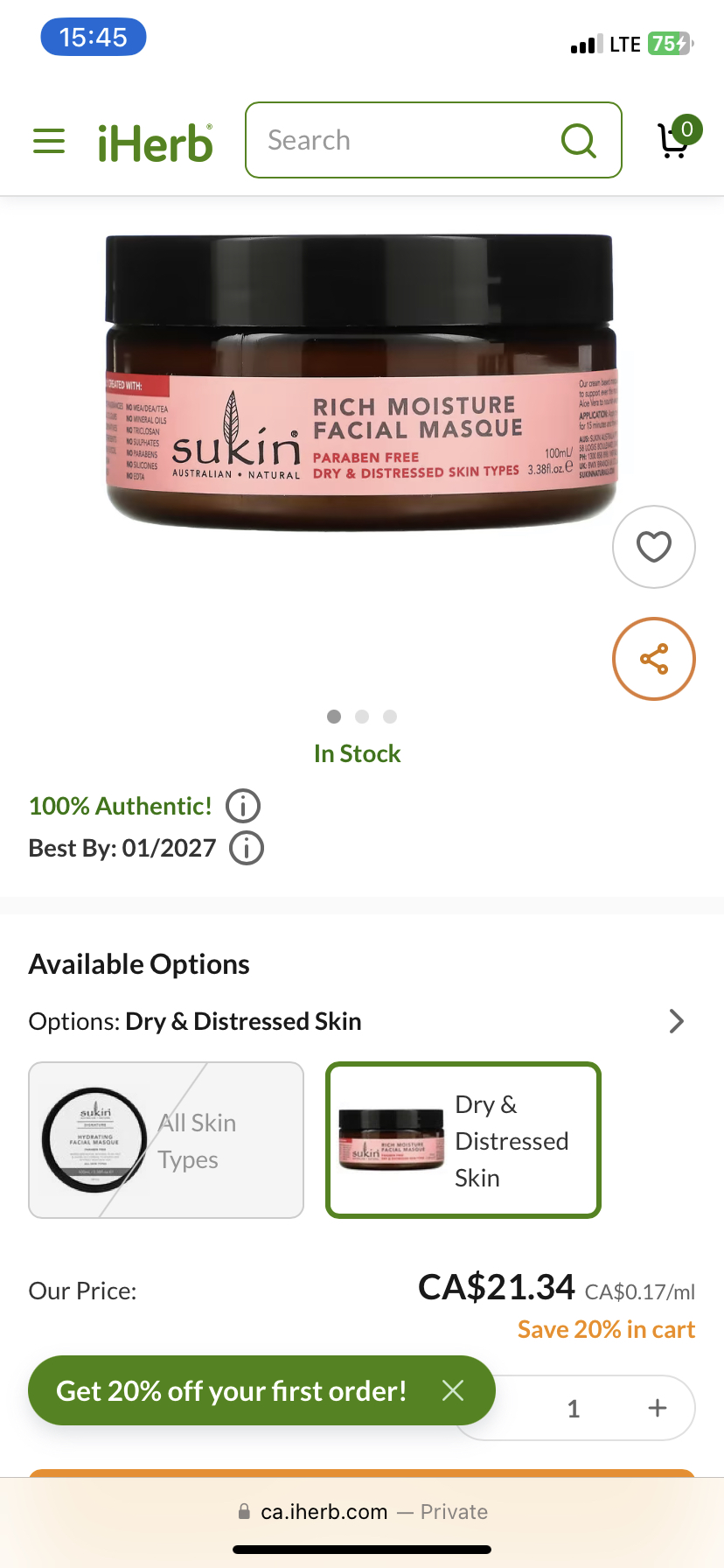Viewport: 724px width, 1568px height.
Task: Select the All Skin Types option
Action: pyautogui.click(x=165, y=1140)
